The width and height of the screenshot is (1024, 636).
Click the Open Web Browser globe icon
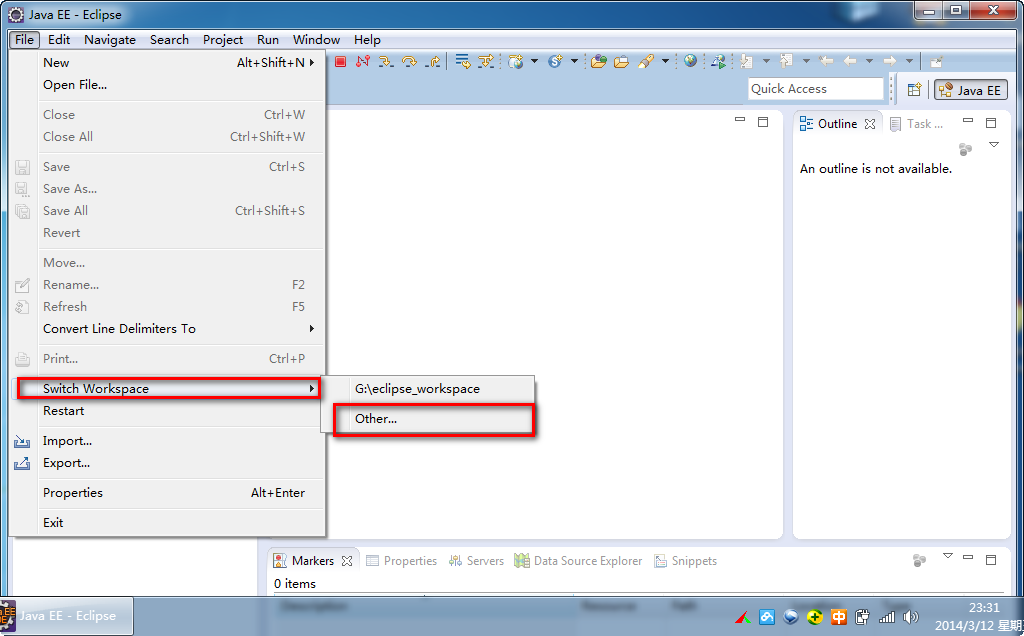click(x=690, y=62)
